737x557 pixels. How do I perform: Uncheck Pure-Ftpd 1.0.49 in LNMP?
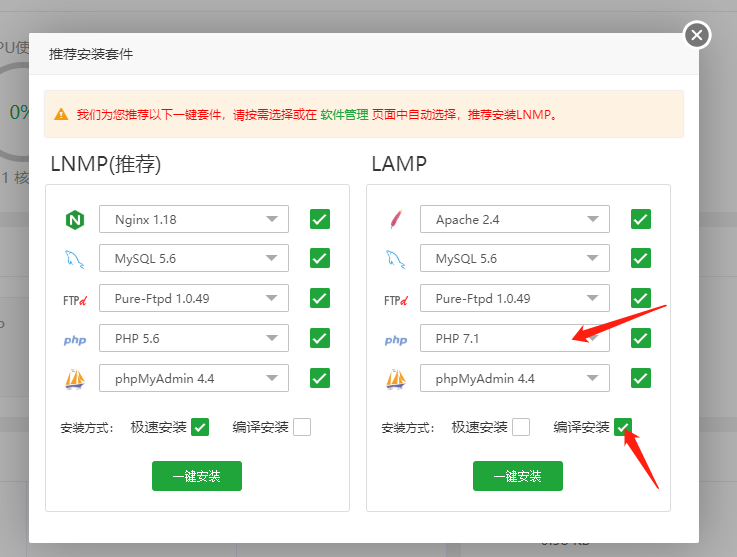[x=320, y=298]
